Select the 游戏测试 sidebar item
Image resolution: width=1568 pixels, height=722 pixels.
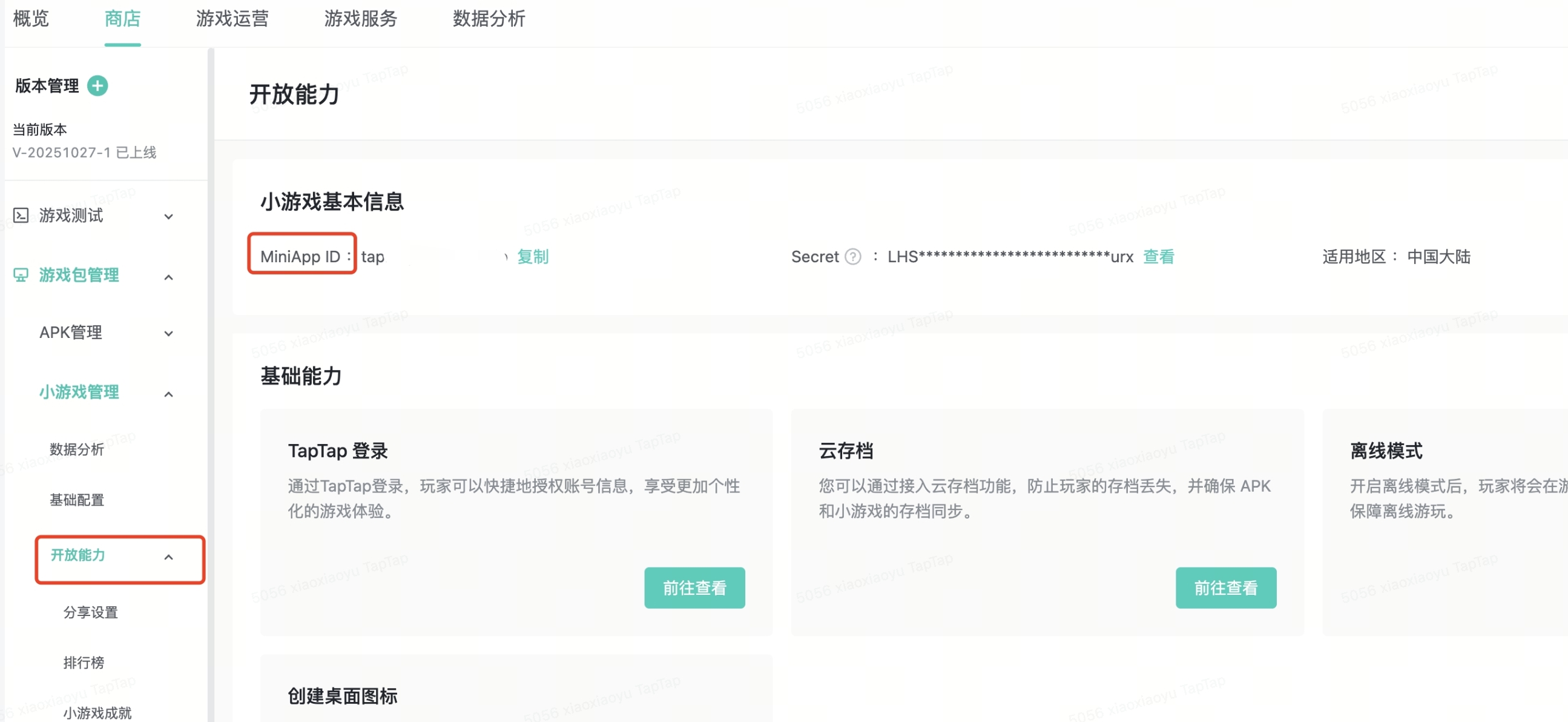(71, 216)
